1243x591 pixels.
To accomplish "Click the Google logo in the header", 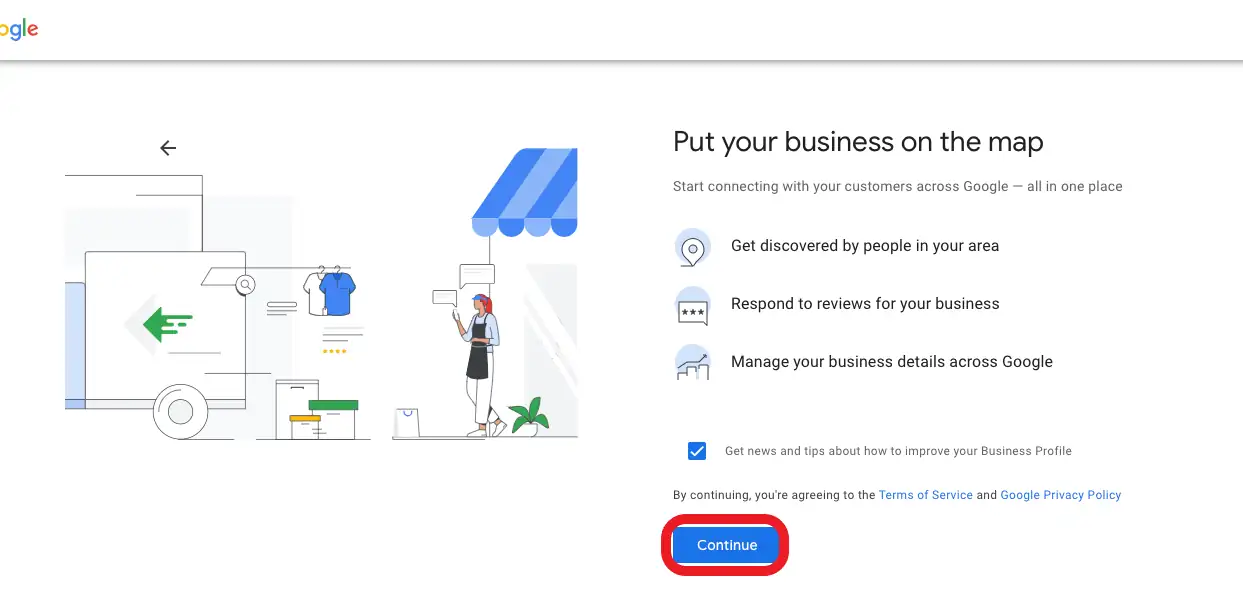I will 19,30.
